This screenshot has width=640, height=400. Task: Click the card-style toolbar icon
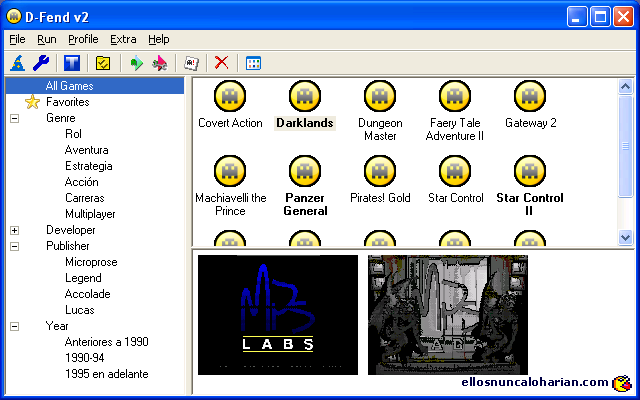[191, 63]
